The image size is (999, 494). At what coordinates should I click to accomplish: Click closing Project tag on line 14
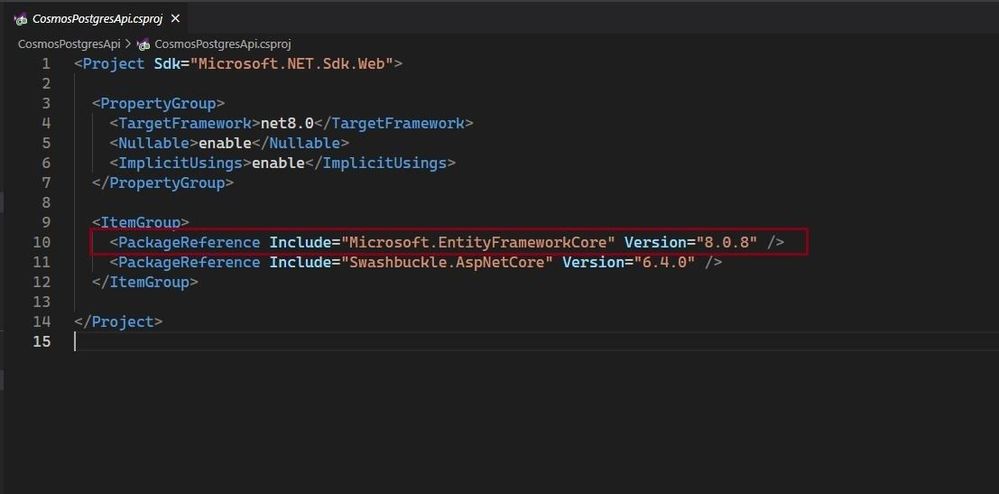(x=119, y=321)
